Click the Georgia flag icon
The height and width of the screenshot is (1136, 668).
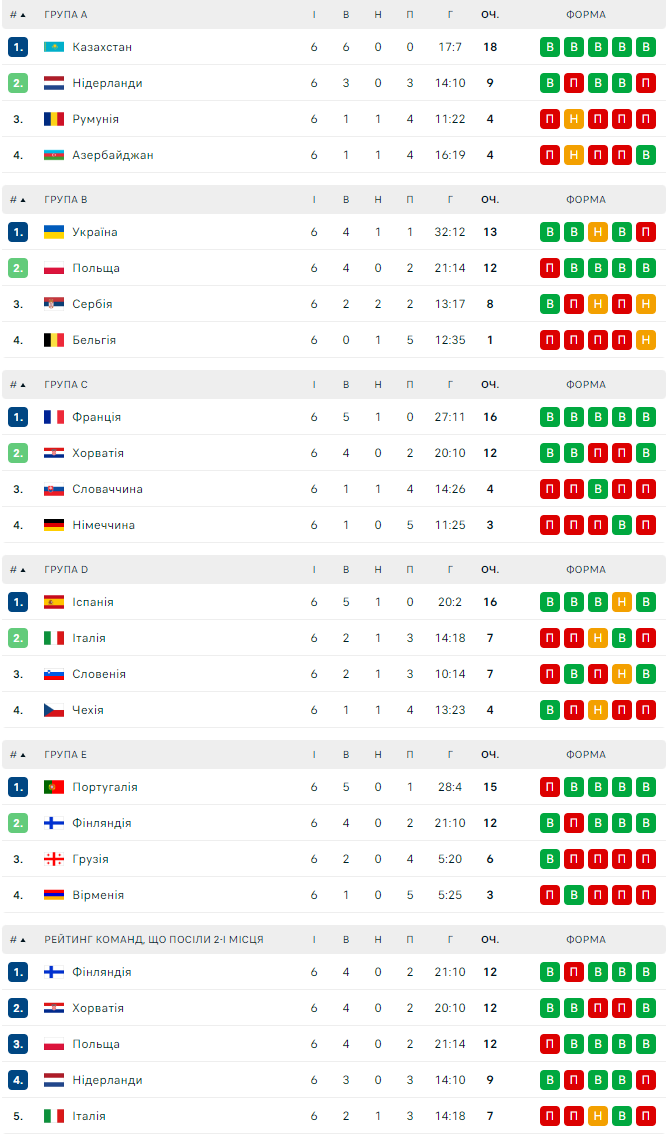click(54, 859)
